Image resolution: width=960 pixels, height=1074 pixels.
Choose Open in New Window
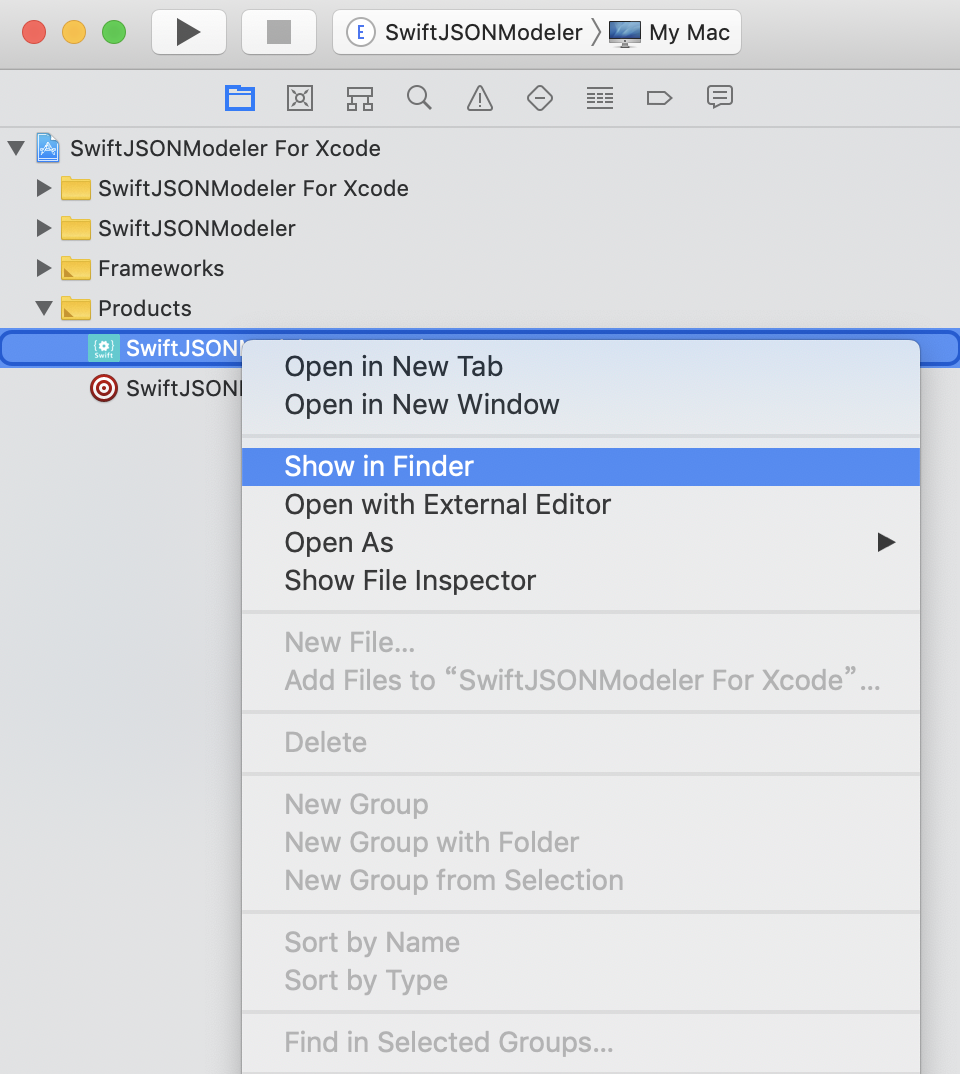pos(581,405)
